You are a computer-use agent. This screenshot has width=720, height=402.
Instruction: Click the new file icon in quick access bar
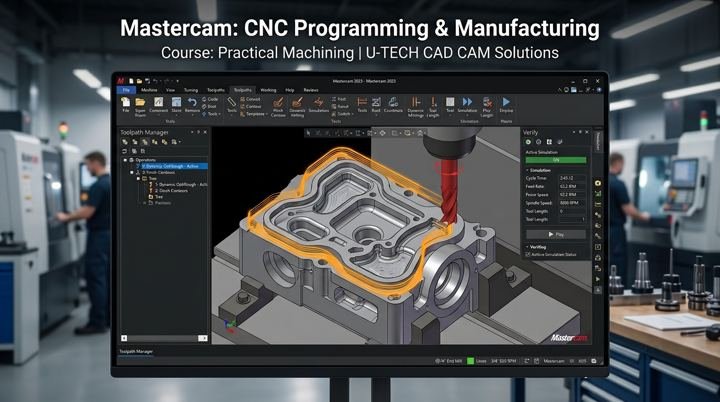131,81
